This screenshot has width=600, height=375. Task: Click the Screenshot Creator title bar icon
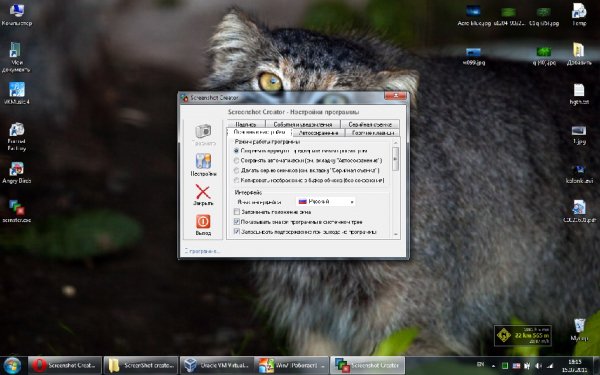(185, 98)
